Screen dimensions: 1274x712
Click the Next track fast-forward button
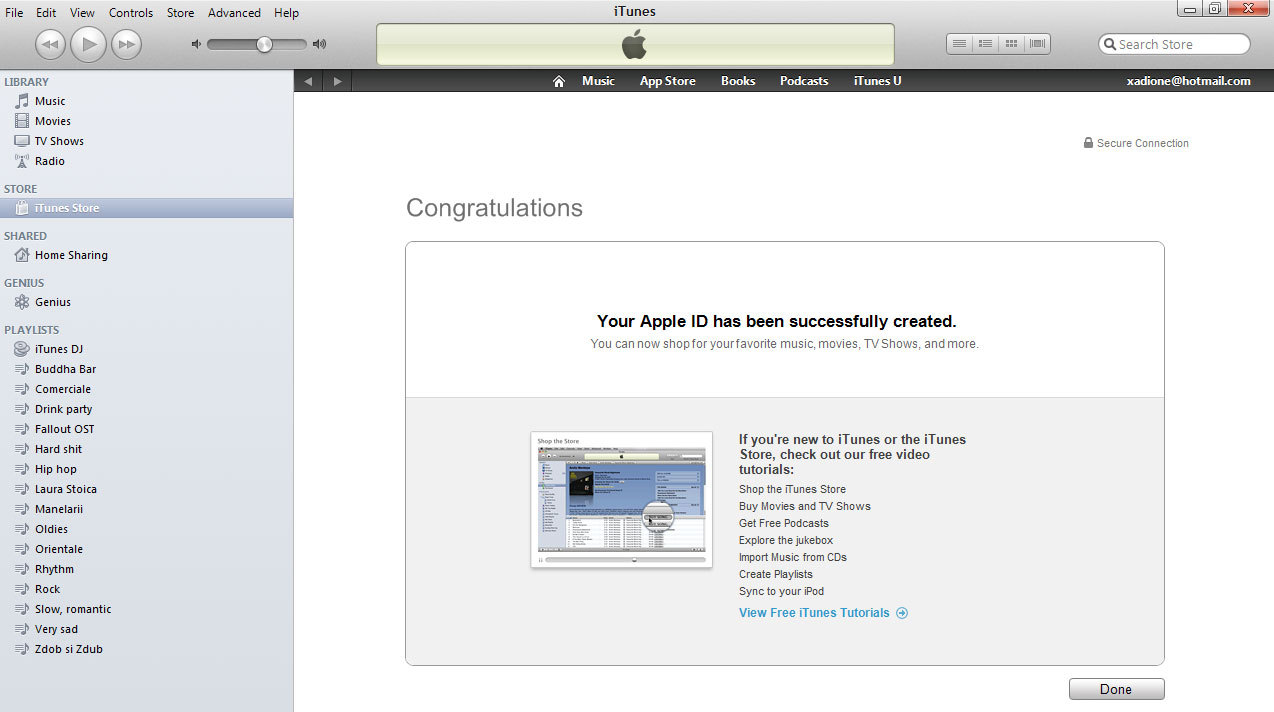pos(126,44)
